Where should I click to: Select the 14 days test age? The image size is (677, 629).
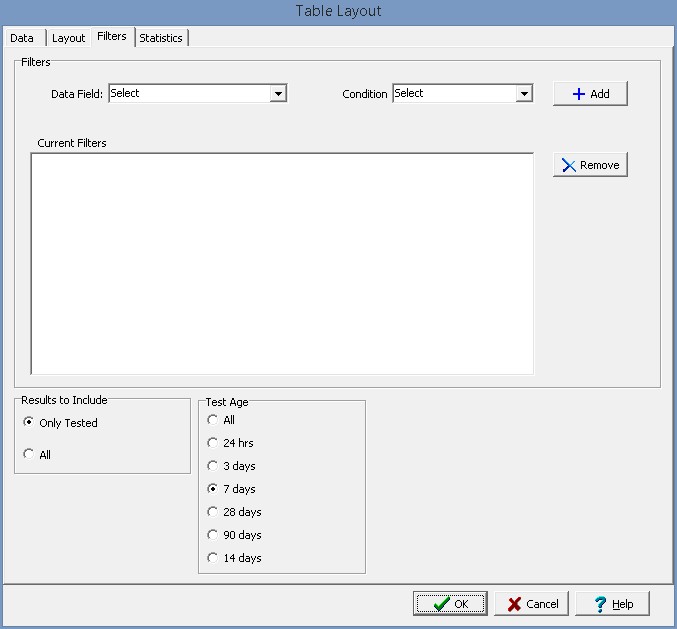[212, 558]
